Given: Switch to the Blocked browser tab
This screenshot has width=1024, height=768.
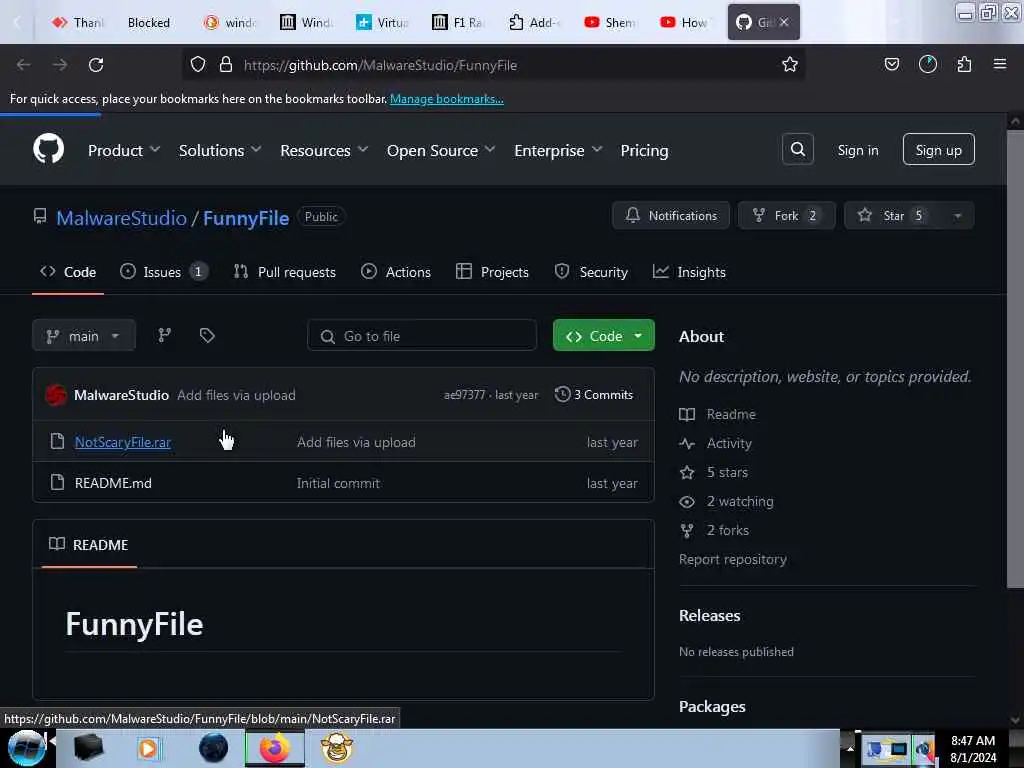Looking at the screenshot, I should coord(149,22).
